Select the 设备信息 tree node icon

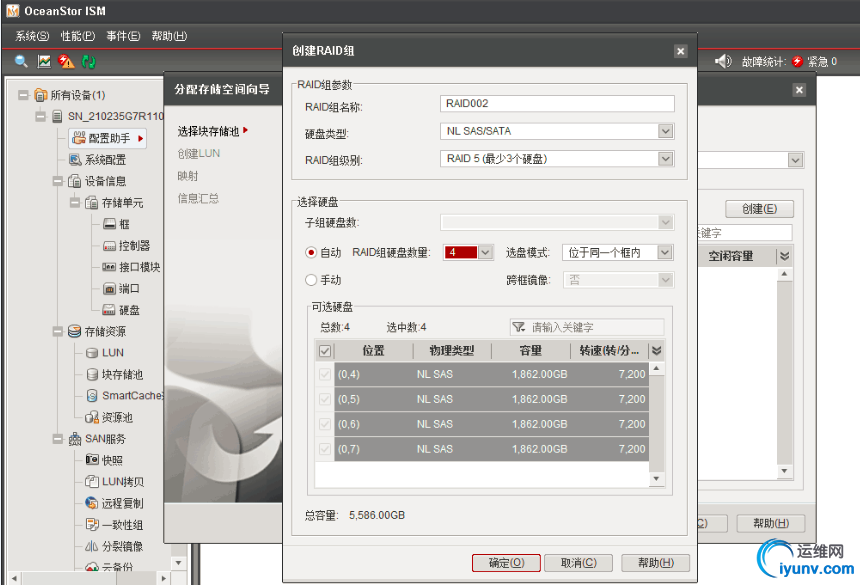pos(75,181)
